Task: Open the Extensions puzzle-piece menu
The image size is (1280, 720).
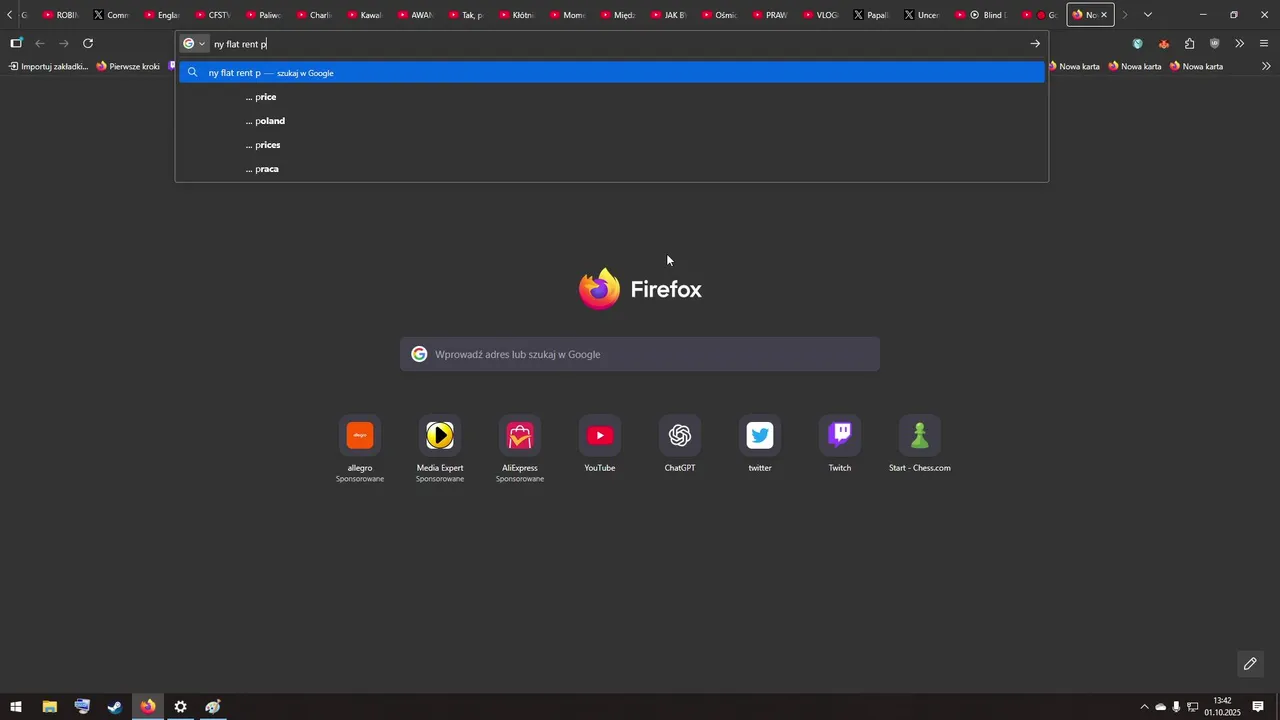Action: (1189, 44)
